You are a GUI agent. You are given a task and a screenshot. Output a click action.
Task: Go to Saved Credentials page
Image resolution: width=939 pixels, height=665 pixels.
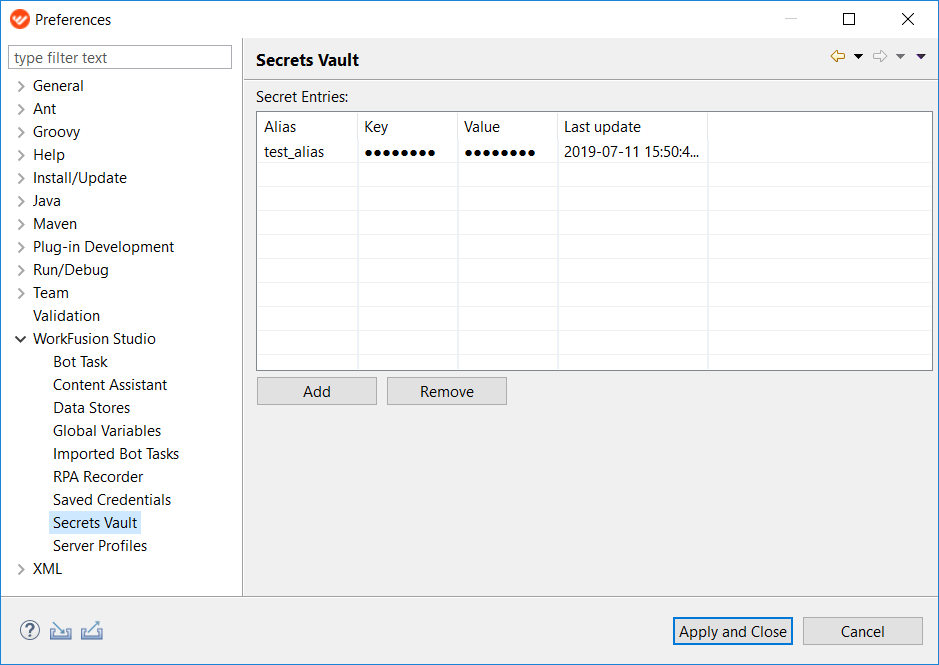pyautogui.click(x=112, y=500)
